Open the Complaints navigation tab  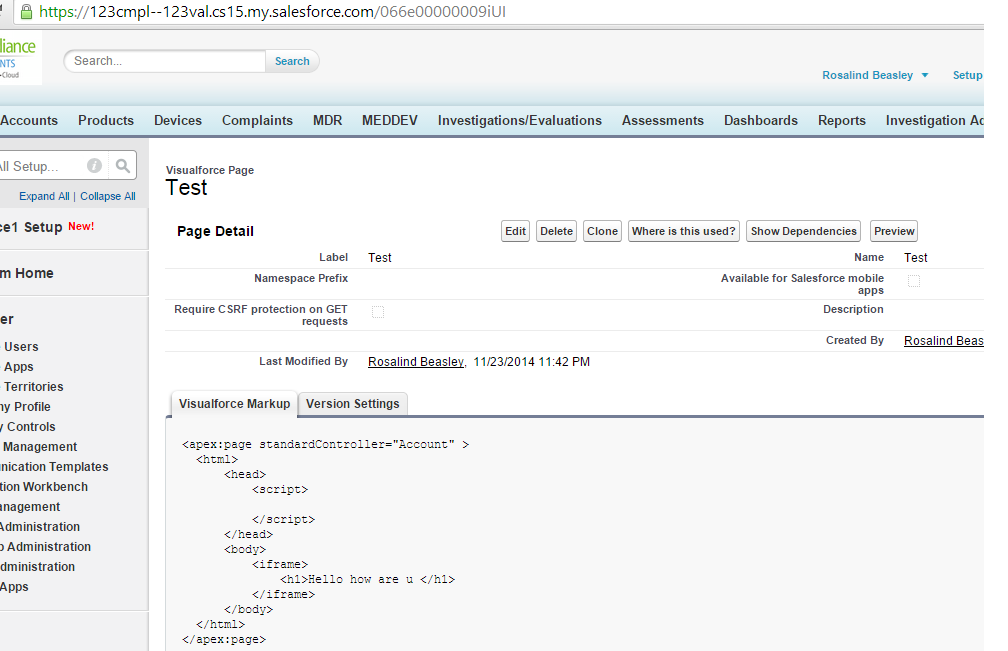pyautogui.click(x=257, y=120)
